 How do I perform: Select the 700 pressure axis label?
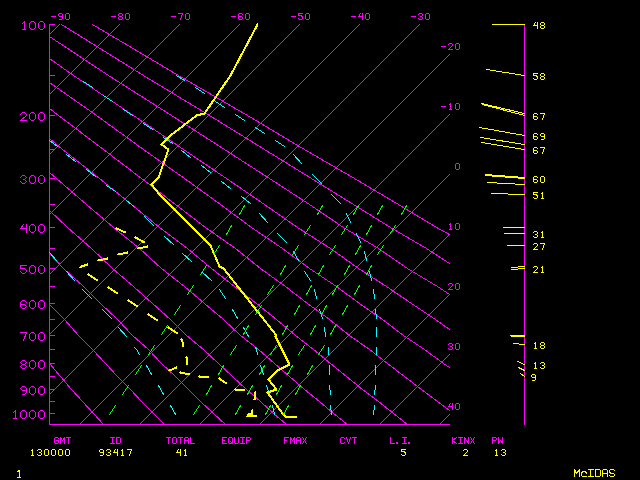32,337
